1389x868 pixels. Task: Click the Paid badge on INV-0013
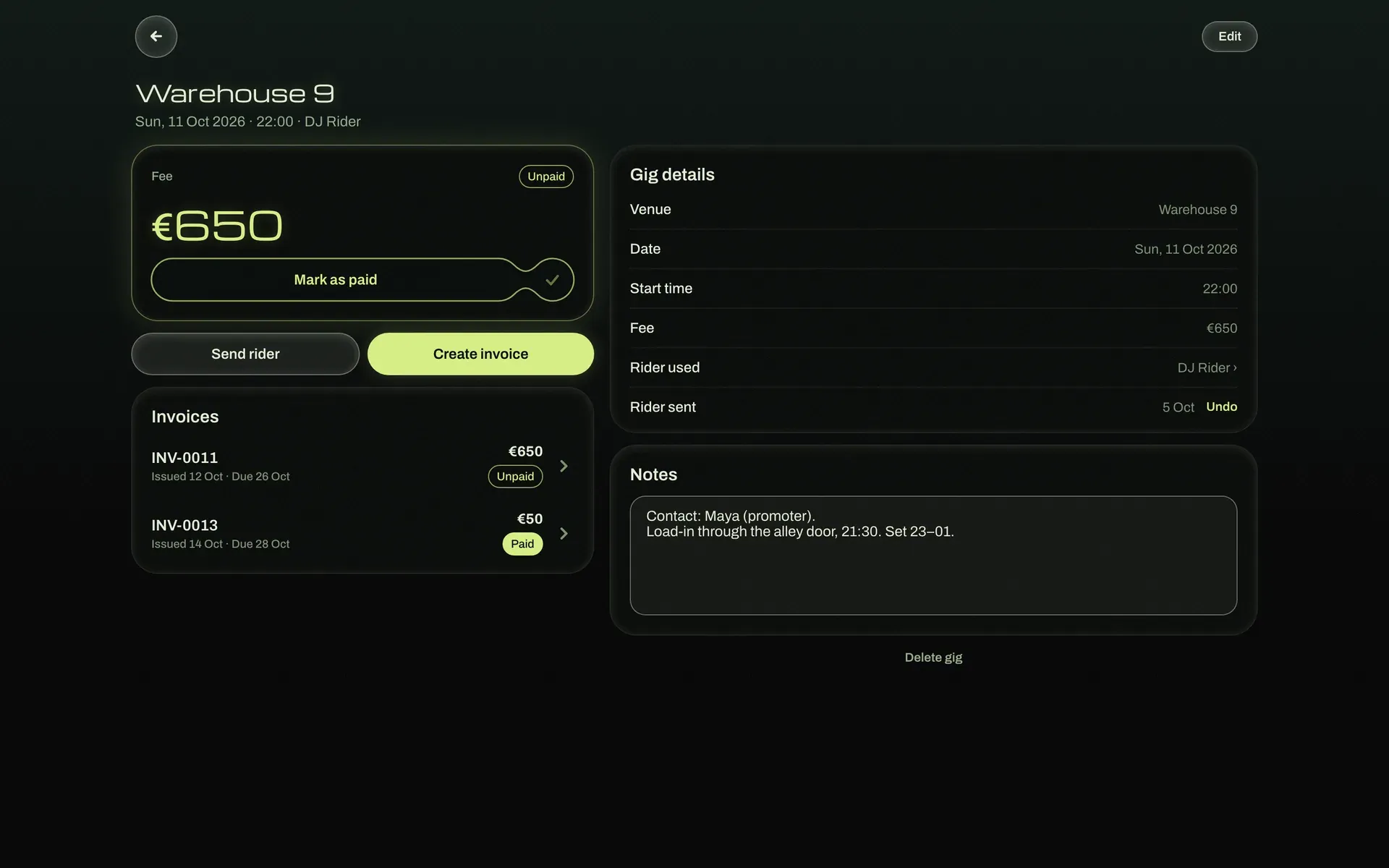point(522,544)
